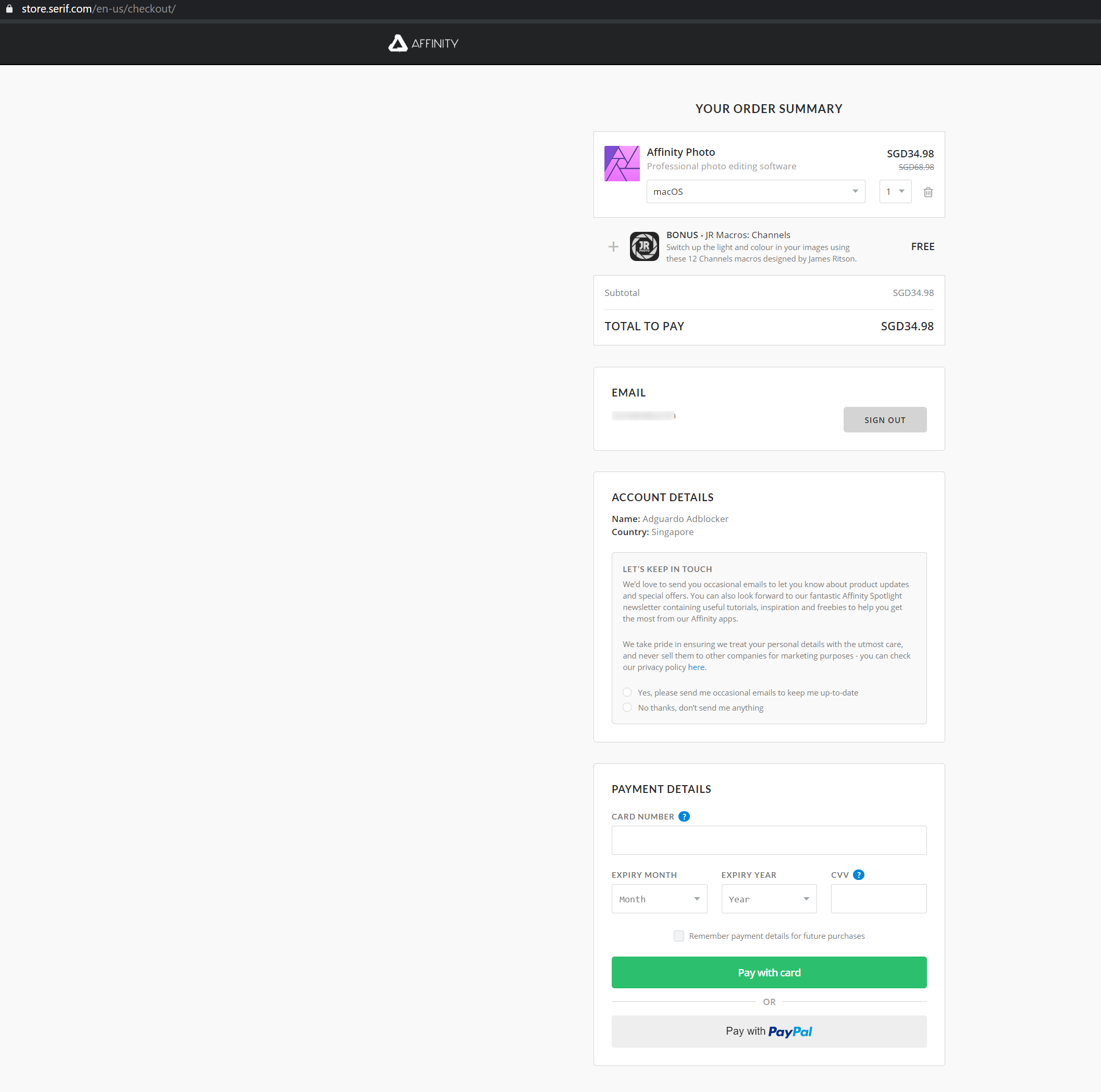Expand bonus item with plus icon

pyautogui.click(x=613, y=247)
